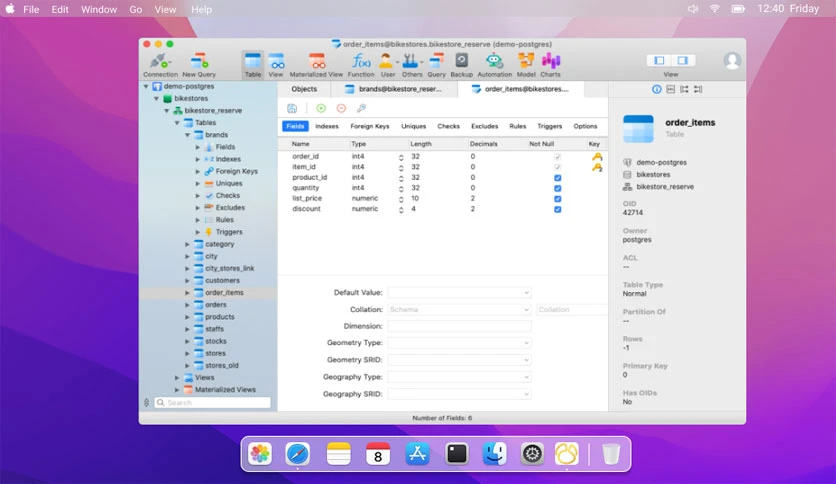Open the Geometry Type dropdown
The width and height of the screenshot is (836, 484).
click(459, 343)
